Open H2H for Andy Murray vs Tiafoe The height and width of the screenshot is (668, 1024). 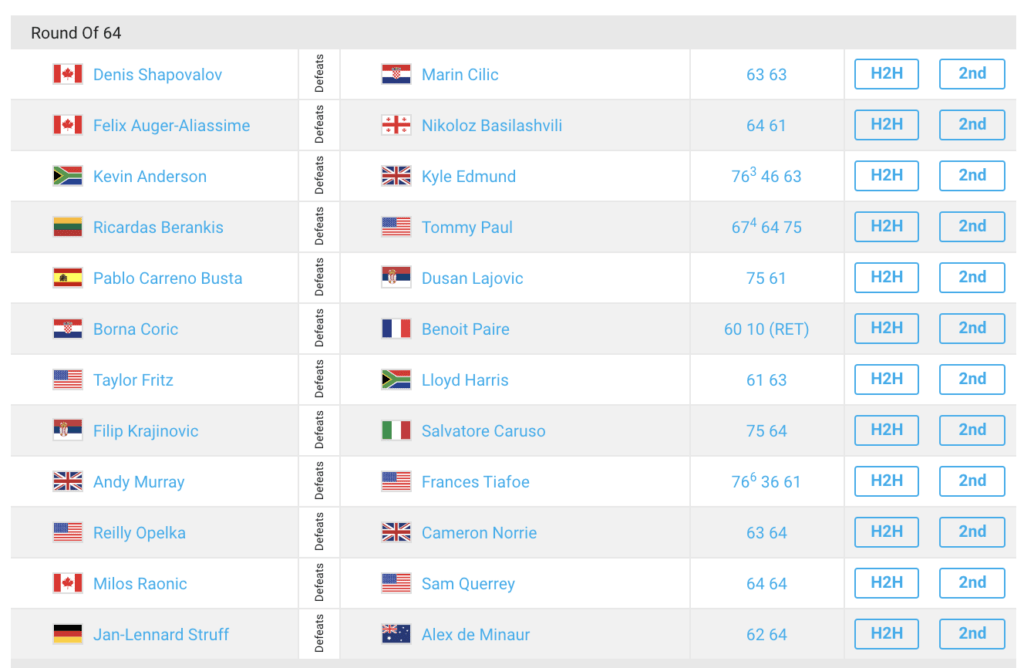click(886, 481)
